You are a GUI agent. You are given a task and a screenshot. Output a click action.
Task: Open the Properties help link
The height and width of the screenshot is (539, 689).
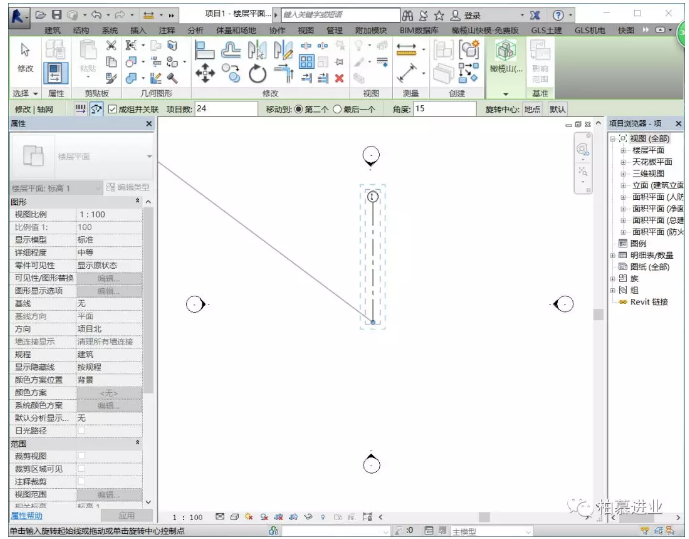(x=27, y=516)
